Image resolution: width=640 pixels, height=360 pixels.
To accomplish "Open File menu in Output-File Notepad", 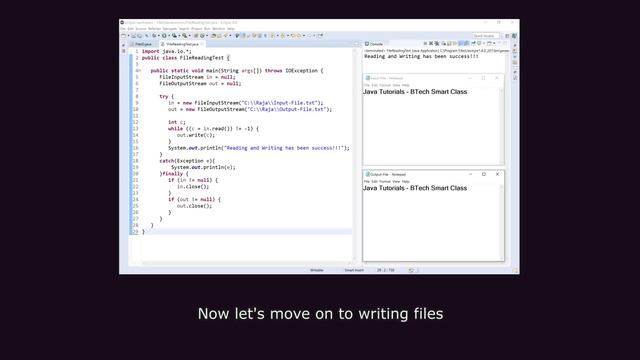I will tap(367, 181).
